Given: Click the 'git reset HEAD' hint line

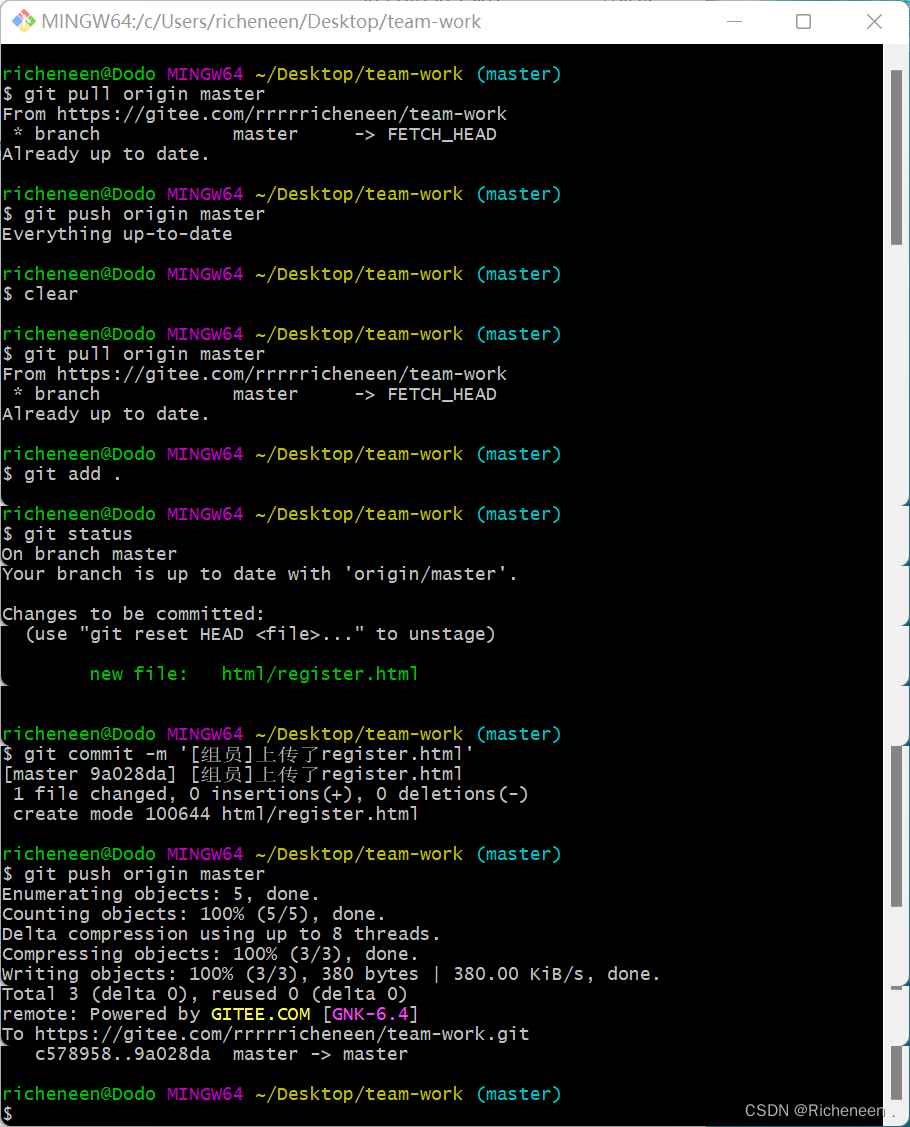Looking at the screenshot, I should tap(260, 635).
